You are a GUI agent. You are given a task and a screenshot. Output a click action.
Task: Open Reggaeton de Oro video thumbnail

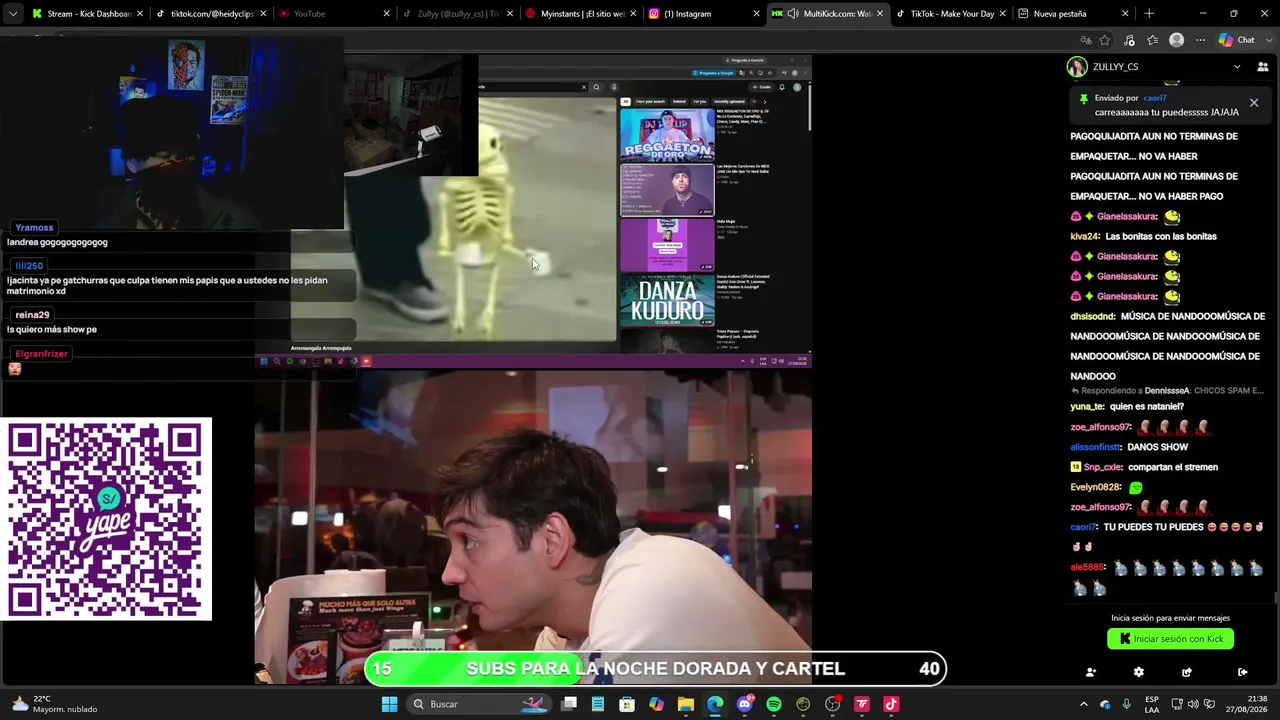667,135
